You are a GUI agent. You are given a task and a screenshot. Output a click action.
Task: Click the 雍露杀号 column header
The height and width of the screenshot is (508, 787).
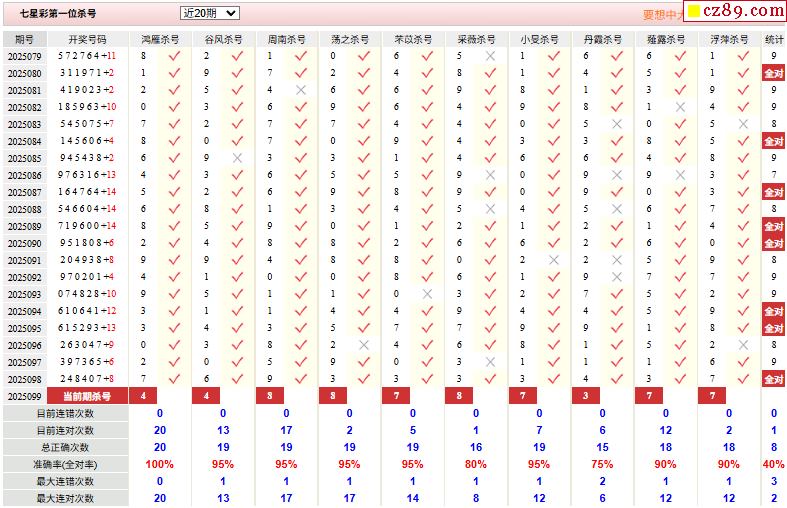pos(666,39)
